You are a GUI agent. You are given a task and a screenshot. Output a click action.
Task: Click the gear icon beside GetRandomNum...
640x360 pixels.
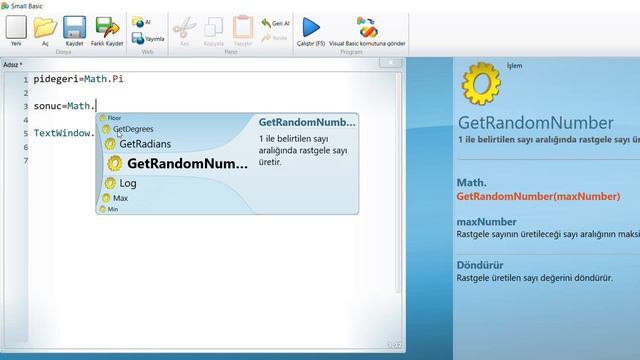[x=115, y=163]
